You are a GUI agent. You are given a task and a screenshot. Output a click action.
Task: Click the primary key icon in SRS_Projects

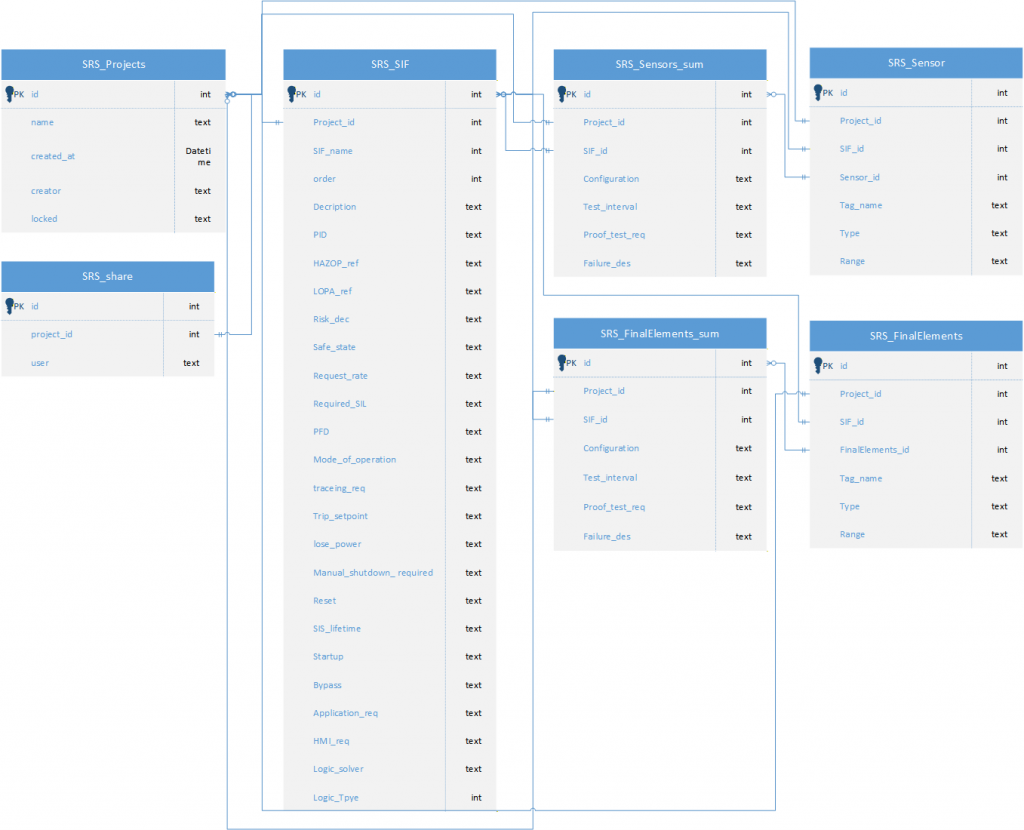coord(11,94)
